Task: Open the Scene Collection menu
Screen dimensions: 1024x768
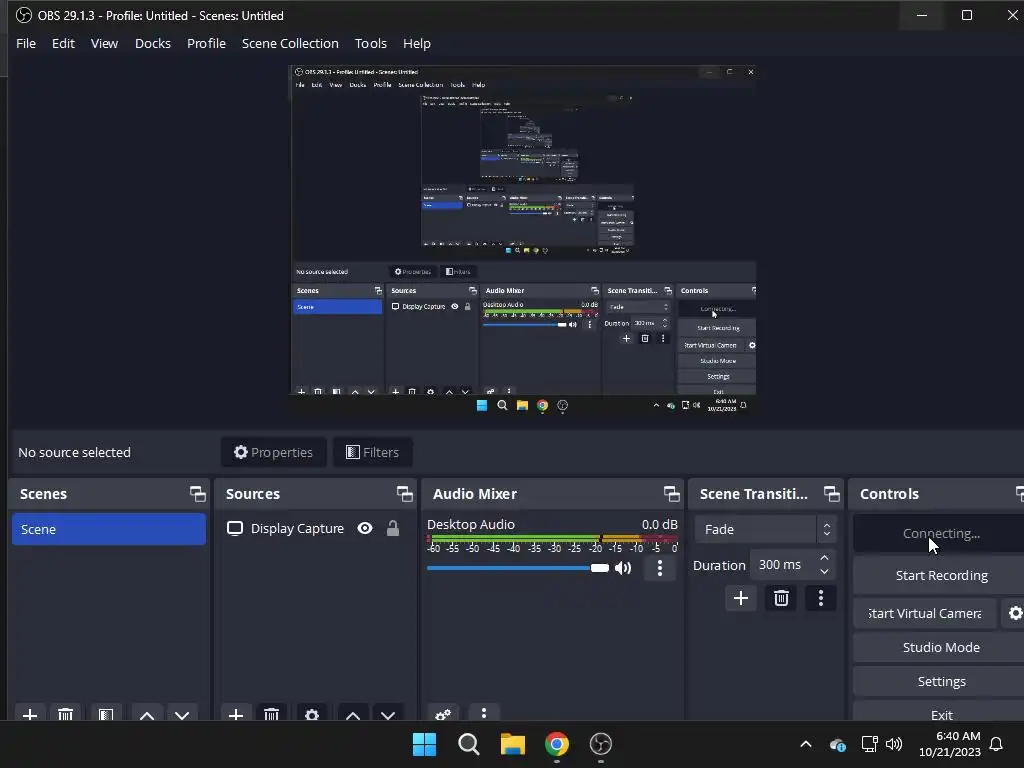Action: coord(290,43)
